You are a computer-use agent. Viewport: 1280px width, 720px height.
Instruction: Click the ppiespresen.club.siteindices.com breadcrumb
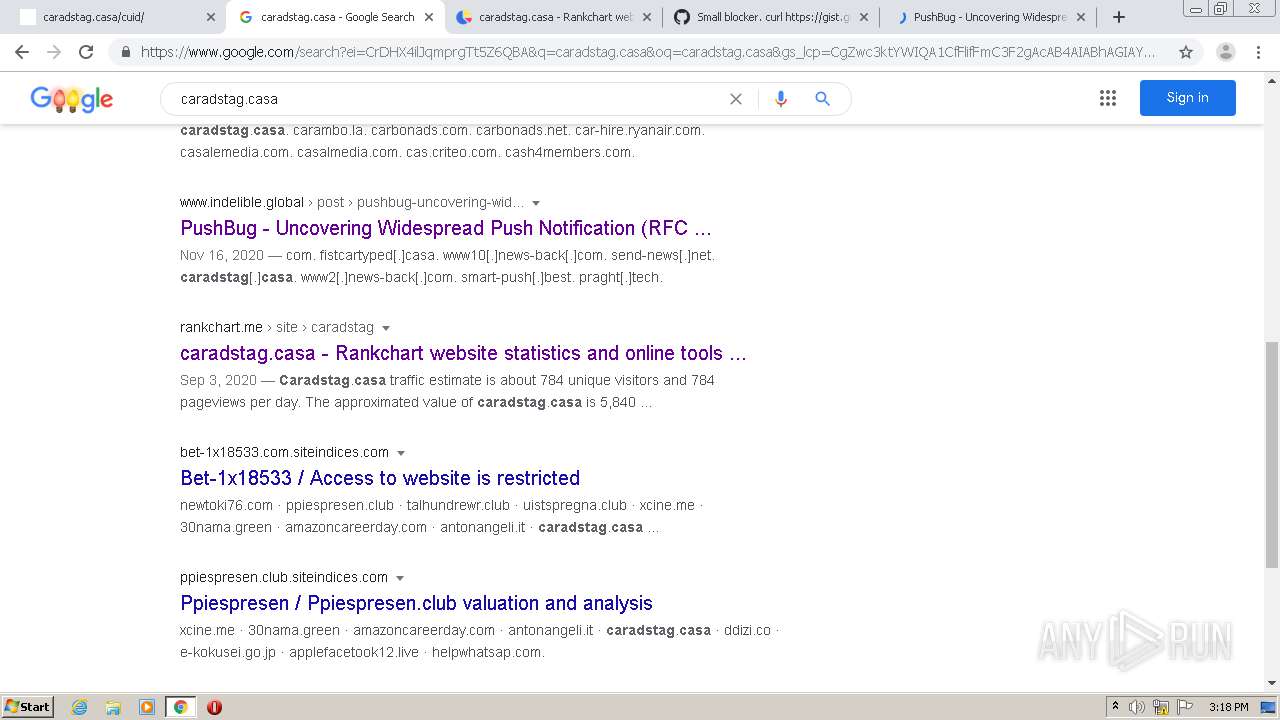284,577
